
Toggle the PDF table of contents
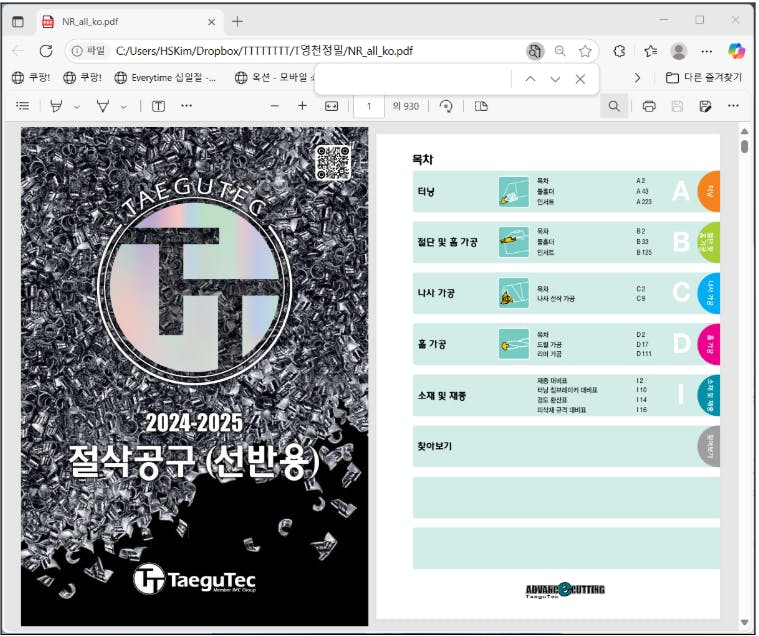(22, 106)
